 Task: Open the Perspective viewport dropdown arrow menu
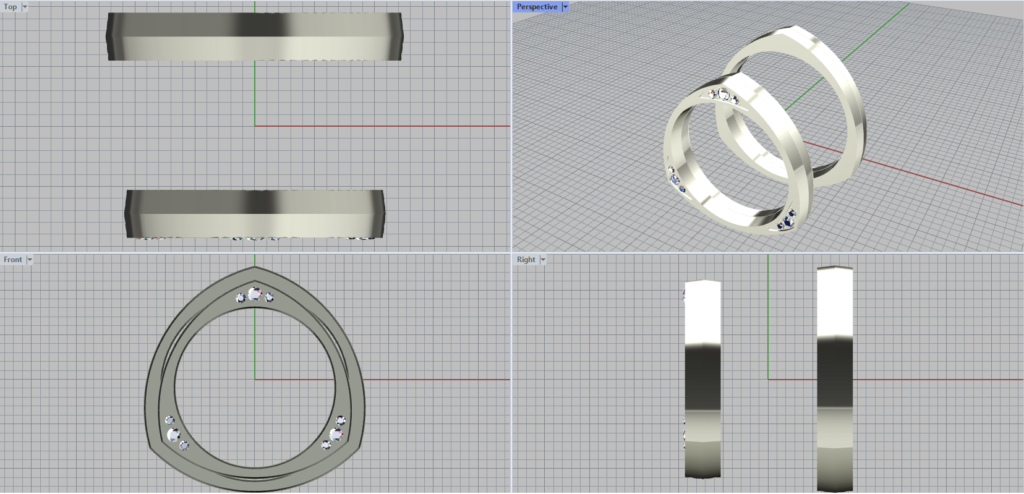(565, 6)
